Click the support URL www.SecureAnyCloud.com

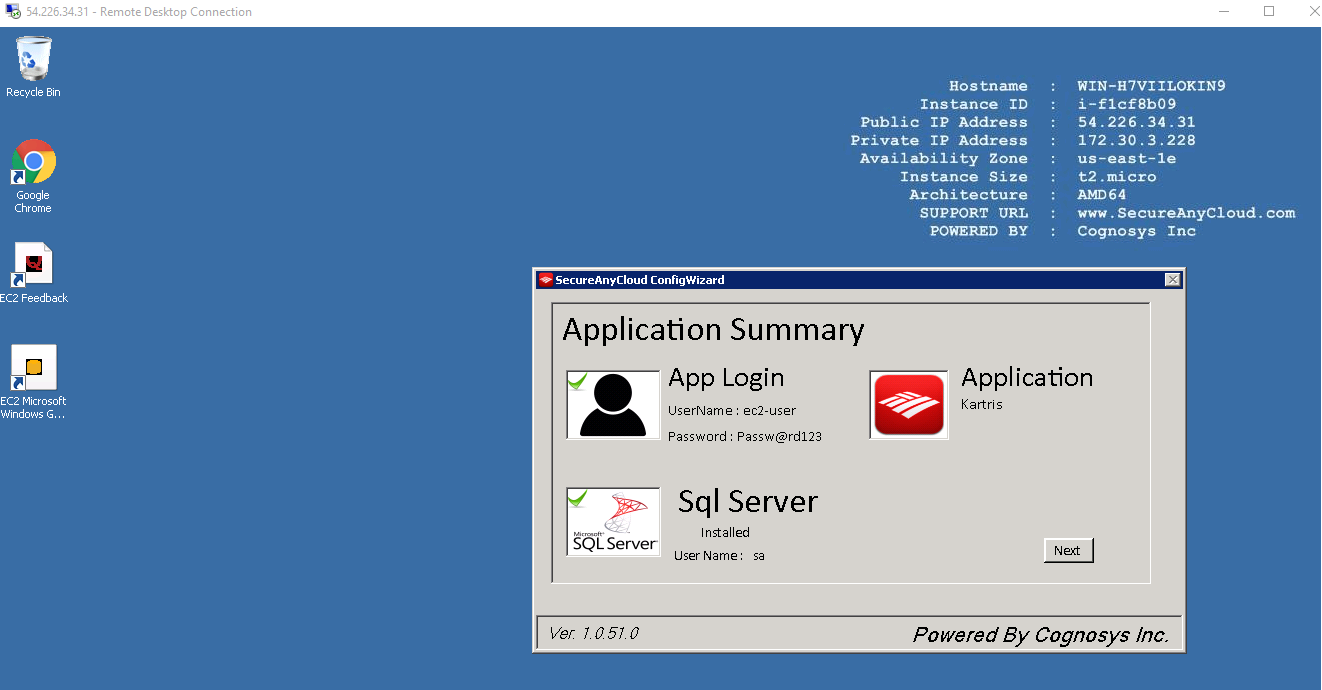click(1186, 212)
